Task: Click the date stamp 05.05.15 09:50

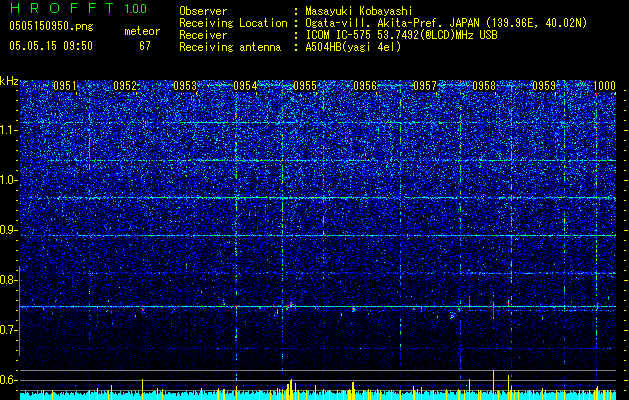Action: (x=51, y=46)
